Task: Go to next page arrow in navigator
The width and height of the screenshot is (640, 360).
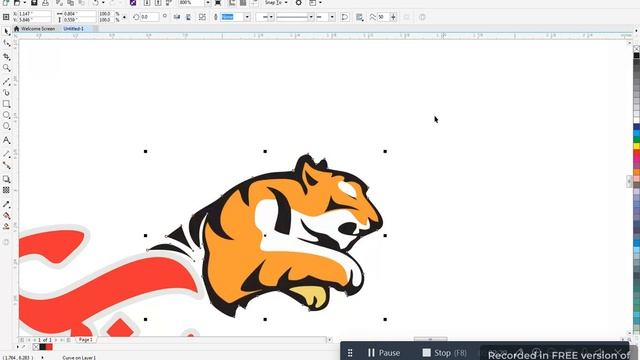Action: pos(56,340)
